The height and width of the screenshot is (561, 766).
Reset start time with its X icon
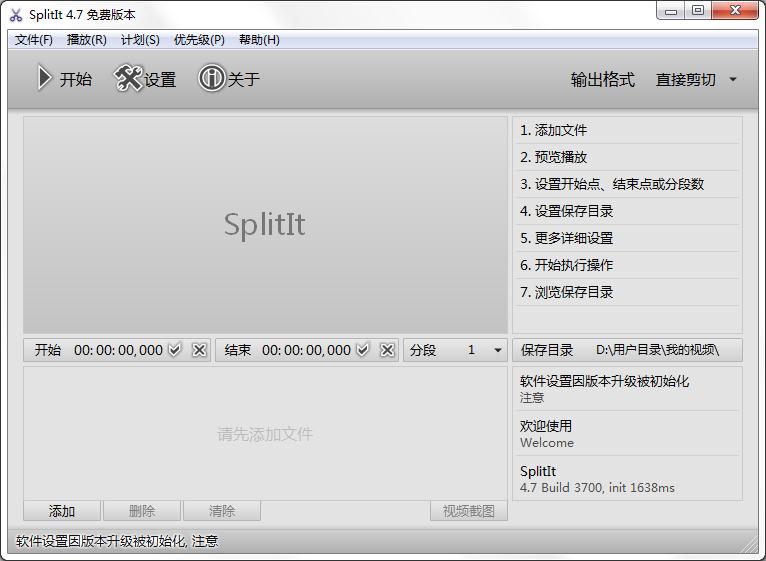click(x=199, y=350)
